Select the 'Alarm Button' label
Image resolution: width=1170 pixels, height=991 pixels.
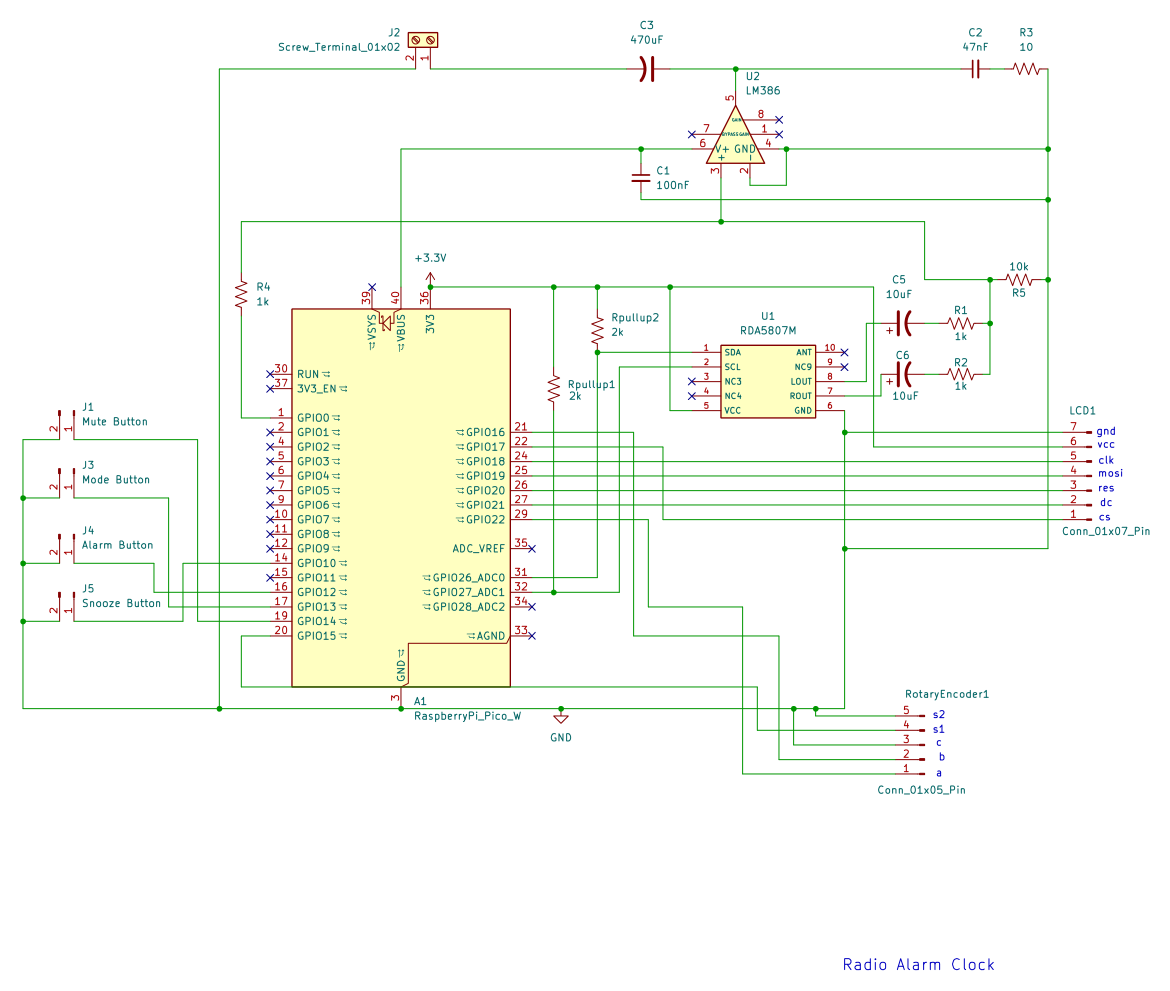[x=118, y=545]
